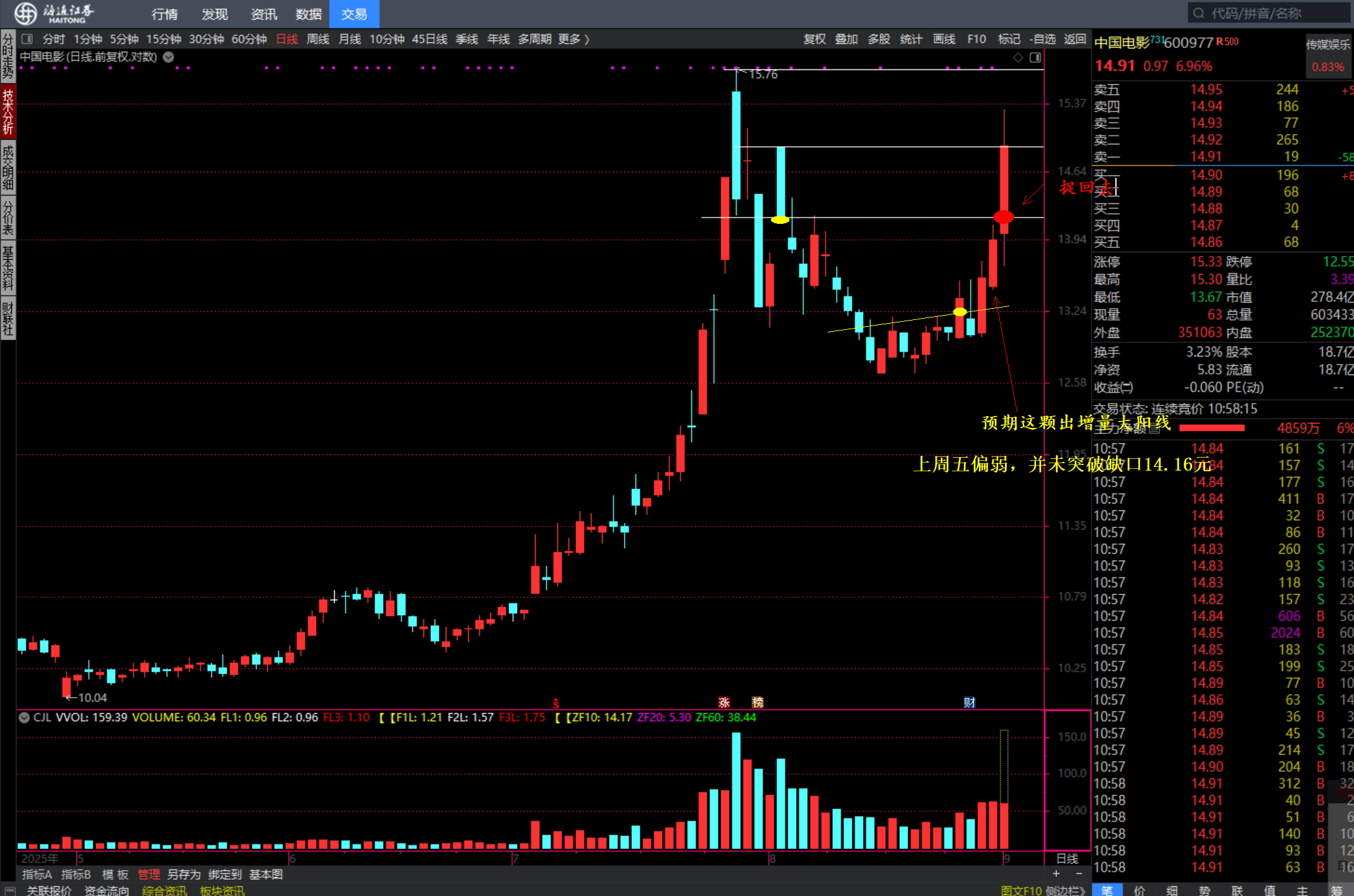This screenshot has width=1354, height=896.
Task: Open the 发现 menu
Action: (215, 14)
